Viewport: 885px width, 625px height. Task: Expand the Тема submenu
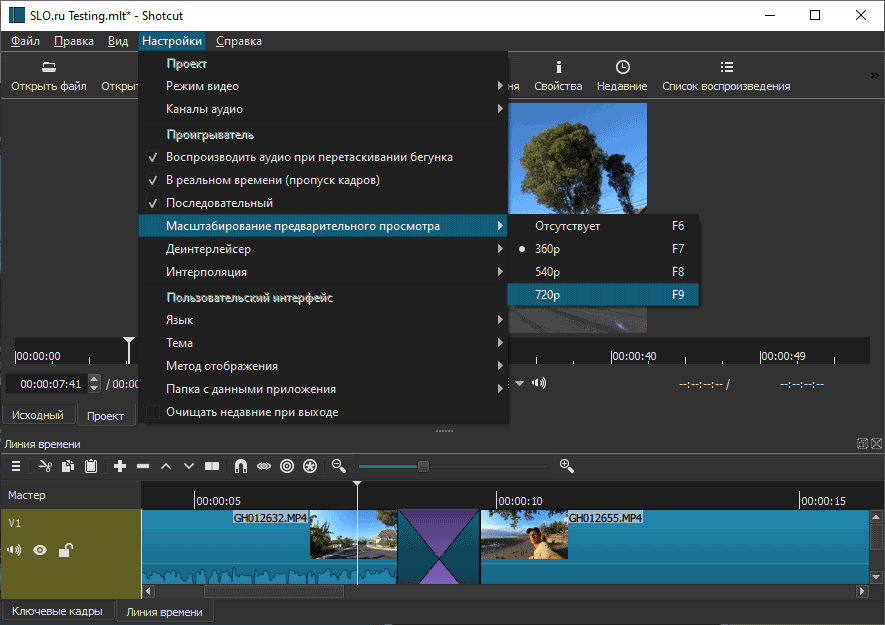(180, 342)
